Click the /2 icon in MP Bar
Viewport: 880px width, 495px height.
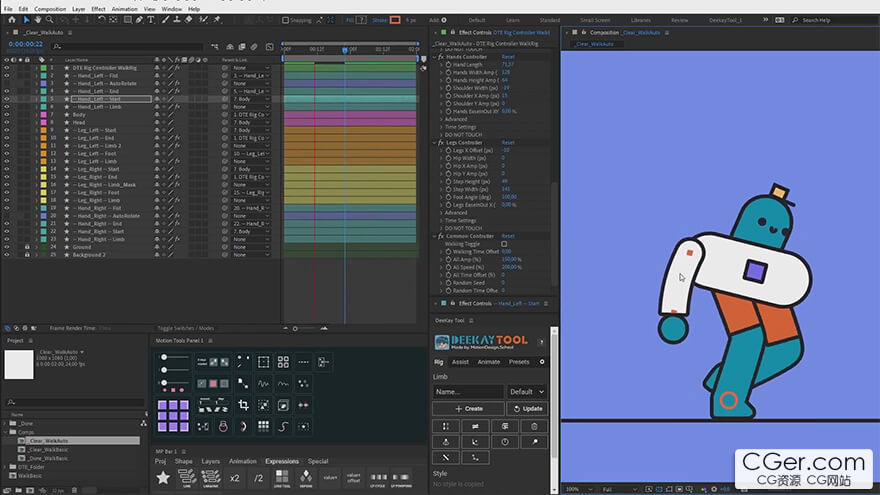tap(258, 478)
